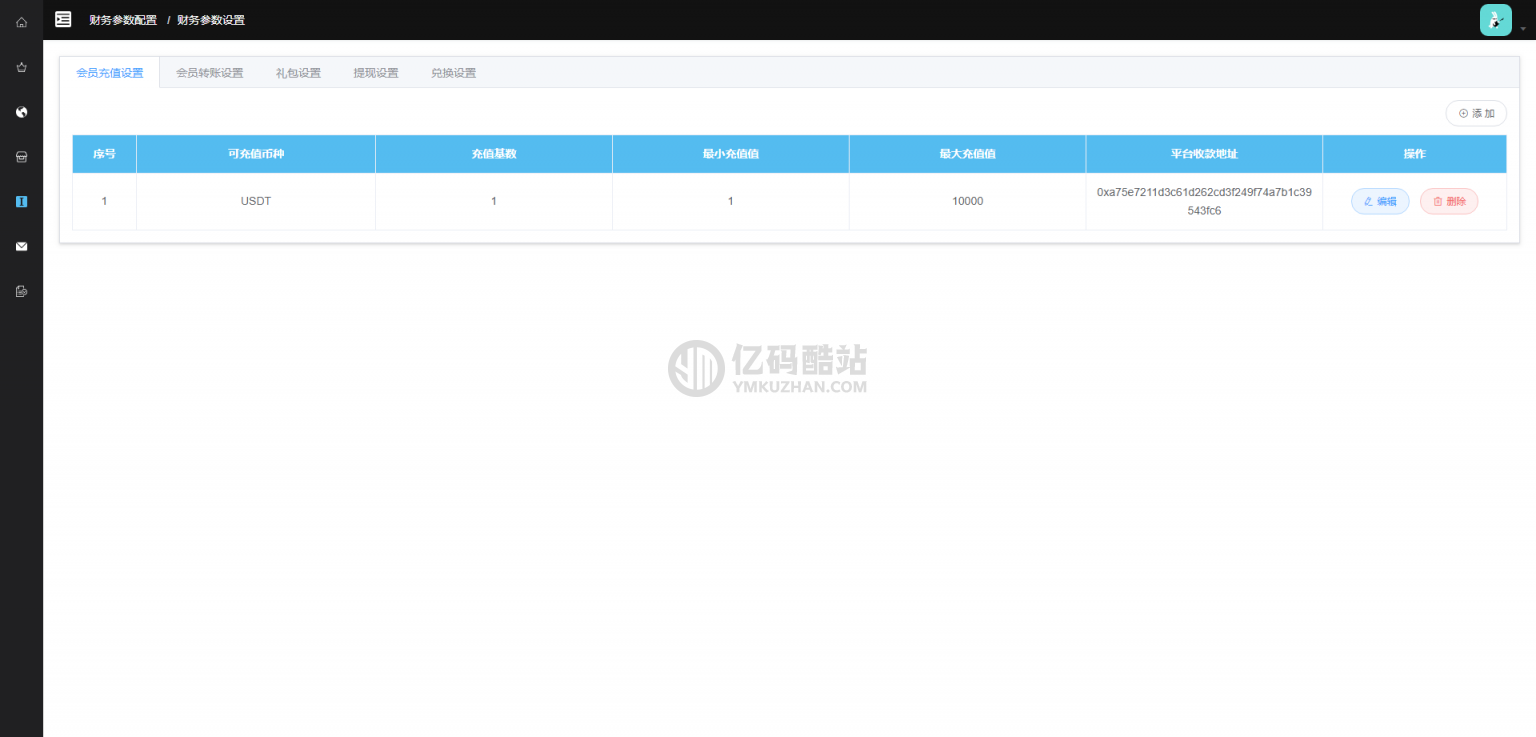Image resolution: width=1536 pixels, height=737 pixels.
Task: Open the 兑换设置 tab
Action: pos(453,73)
